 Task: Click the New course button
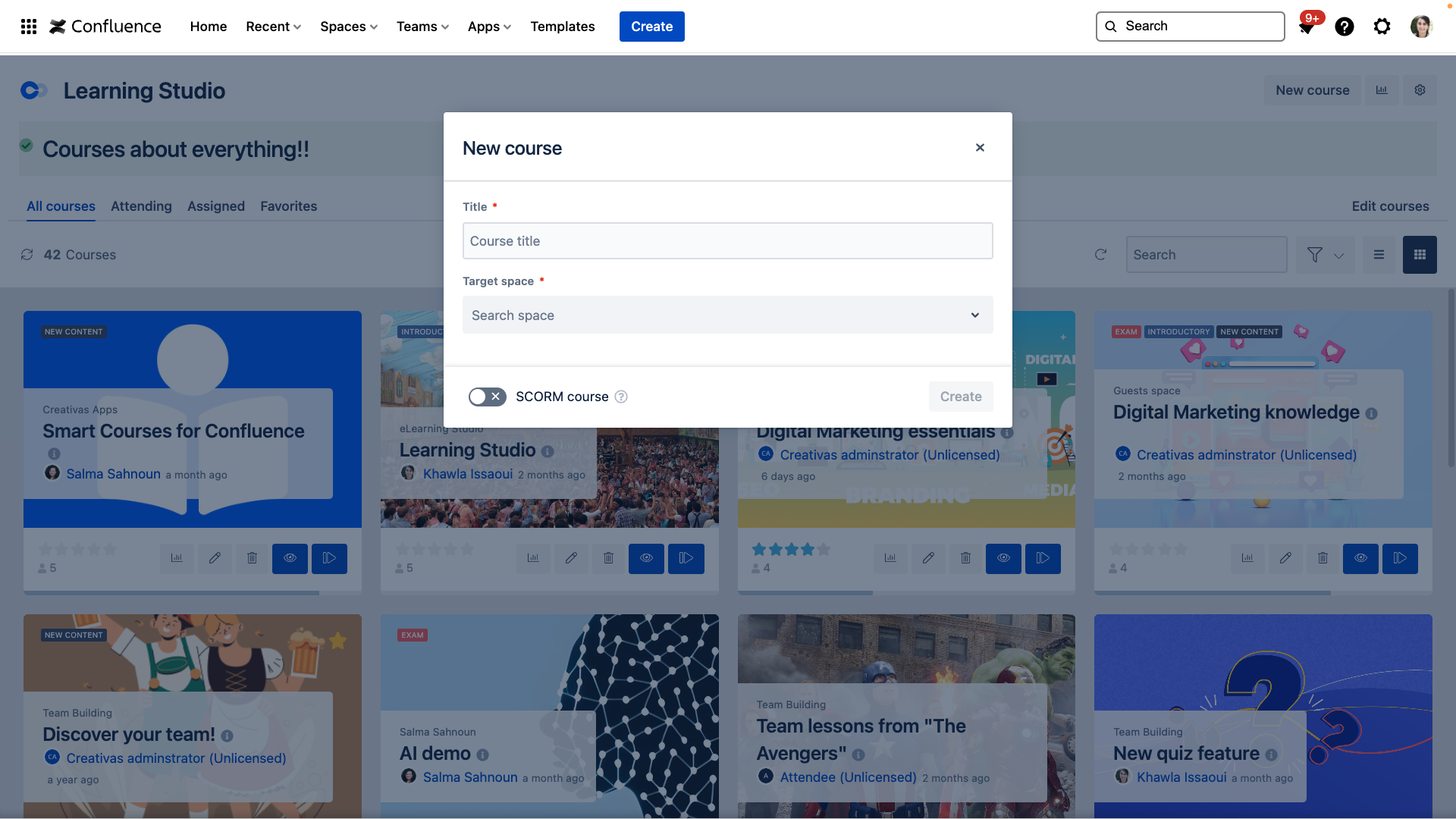click(x=1312, y=90)
